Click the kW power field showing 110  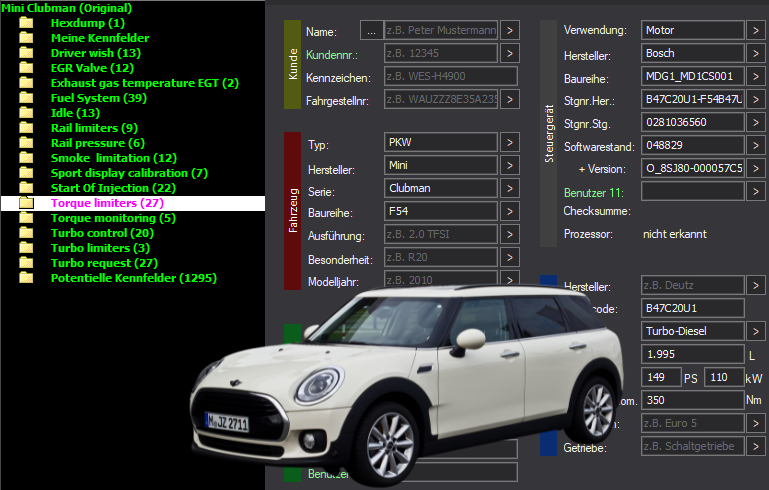724,377
